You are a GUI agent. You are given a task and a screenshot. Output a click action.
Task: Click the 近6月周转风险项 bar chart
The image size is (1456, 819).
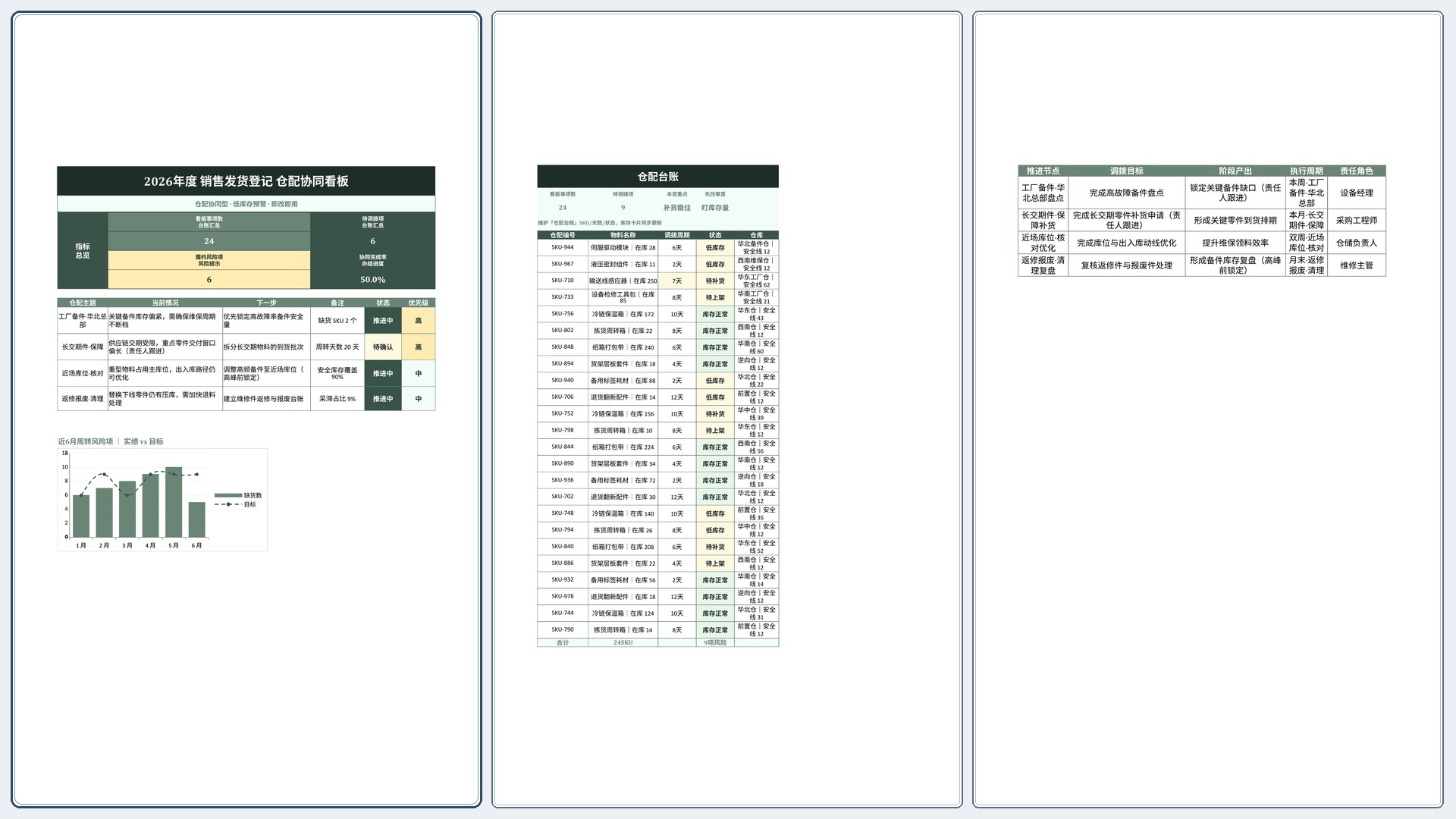point(162,500)
